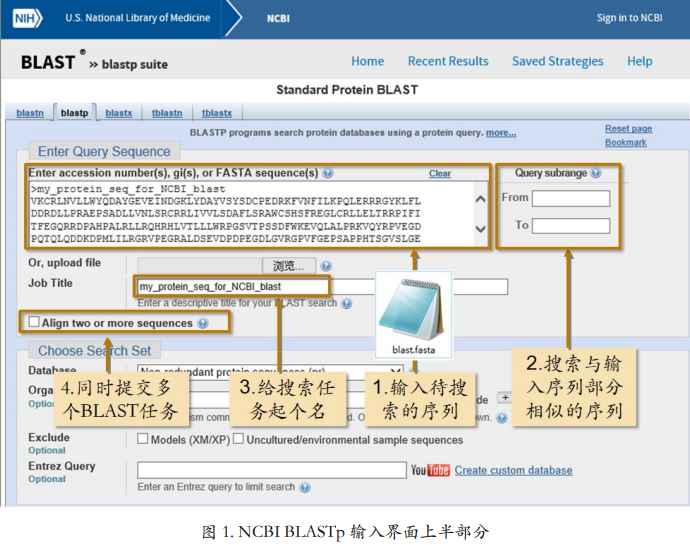Click the NCBI header link
The height and width of the screenshot is (545, 690).
(x=279, y=18)
